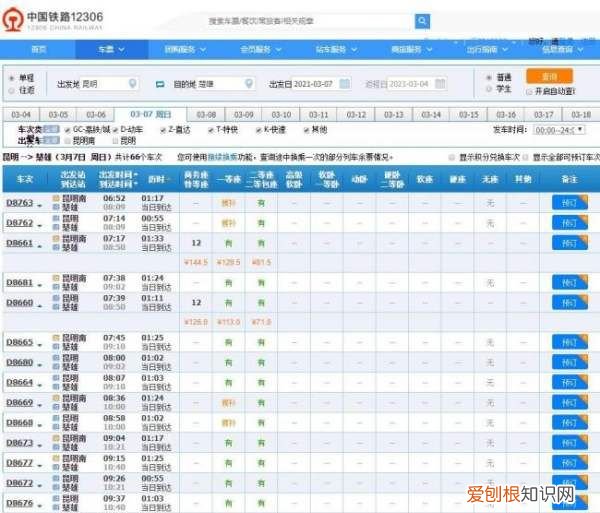The width and height of the screenshot is (600, 513).
Task: Book train D8673 with 预订 button
Action: coord(570,443)
